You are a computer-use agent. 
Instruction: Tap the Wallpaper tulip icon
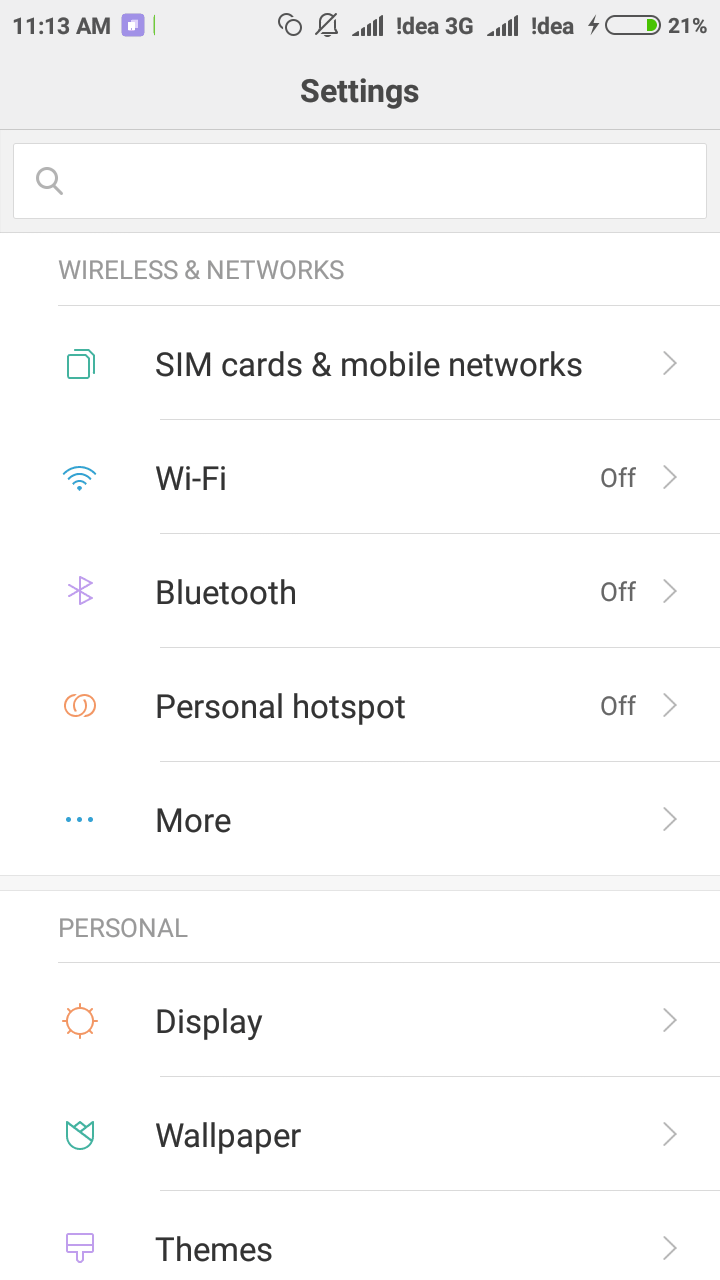click(79, 1135)
